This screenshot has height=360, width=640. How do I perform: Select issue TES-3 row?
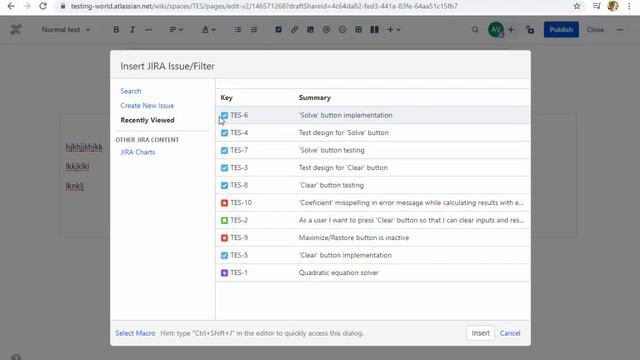373,168
